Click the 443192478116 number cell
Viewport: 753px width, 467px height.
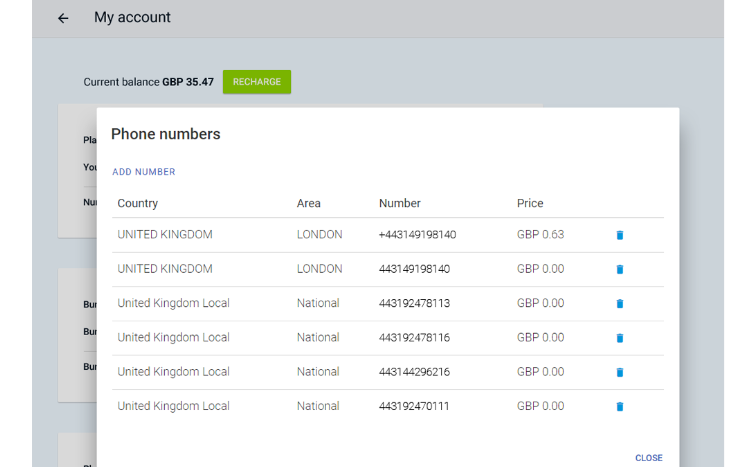coord(414,338)
